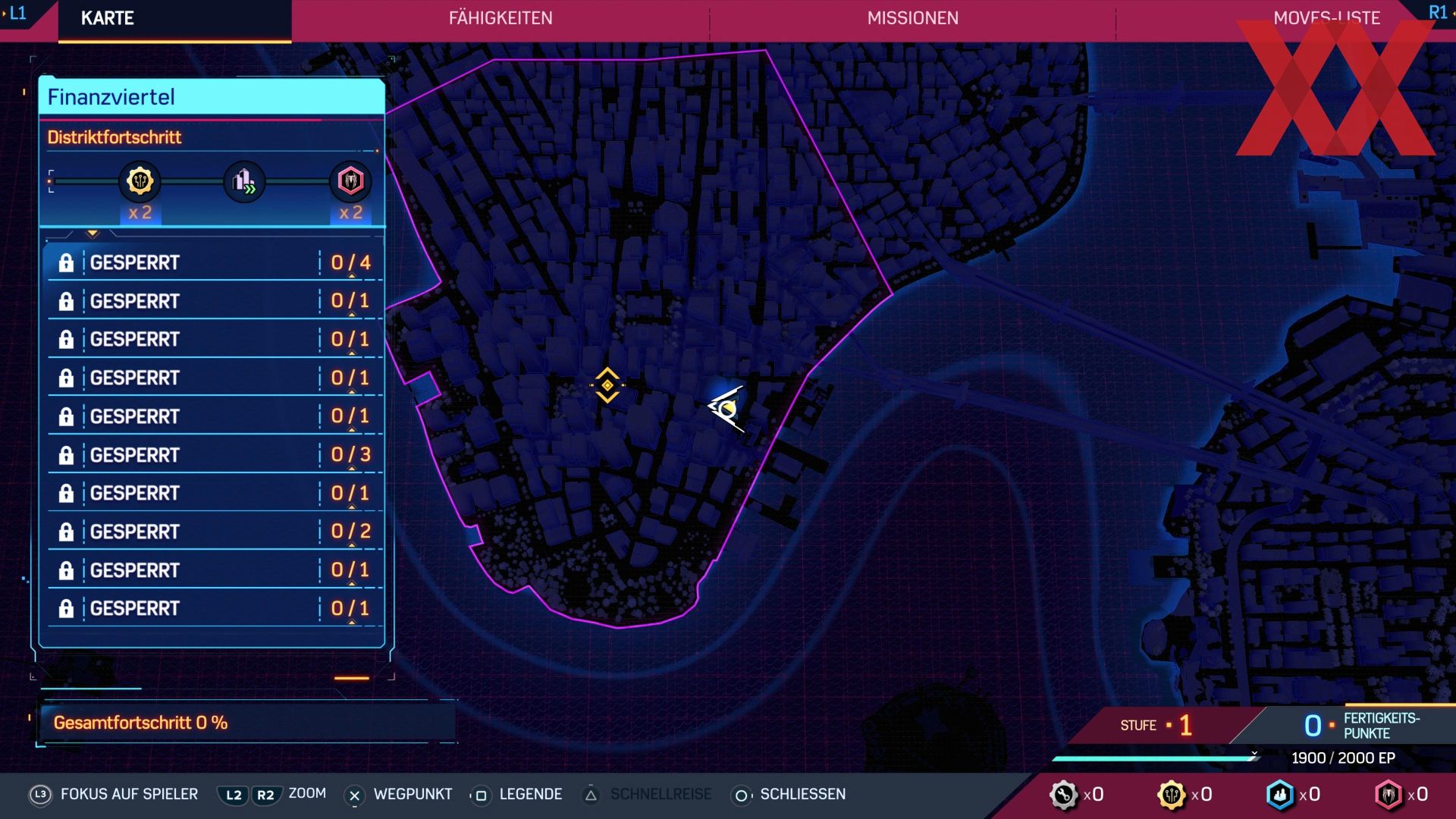Screen dimensions: 1456x819
Task: Click the ZOOM label
Action: tap(307, 793)
